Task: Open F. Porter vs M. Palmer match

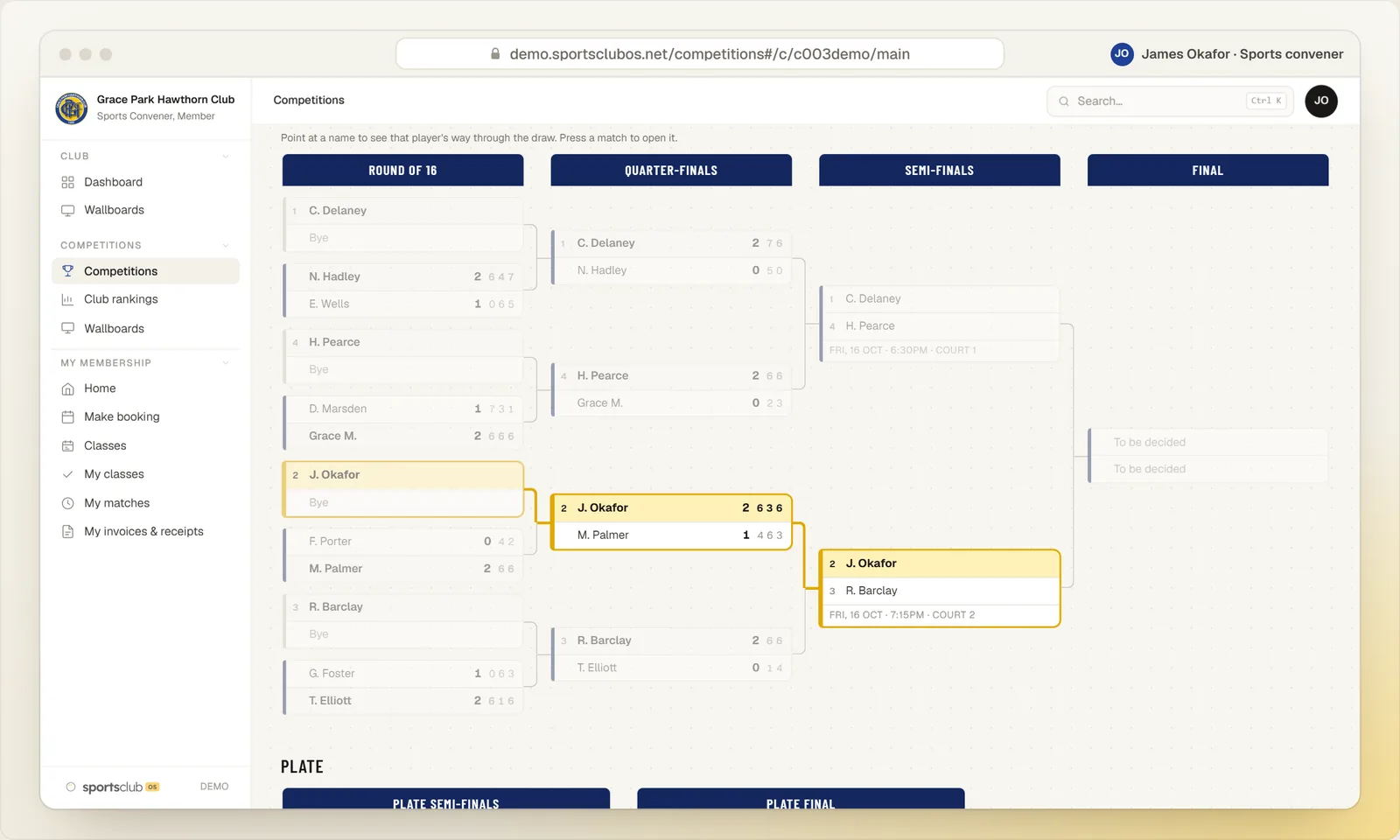Action: (402, 555)
